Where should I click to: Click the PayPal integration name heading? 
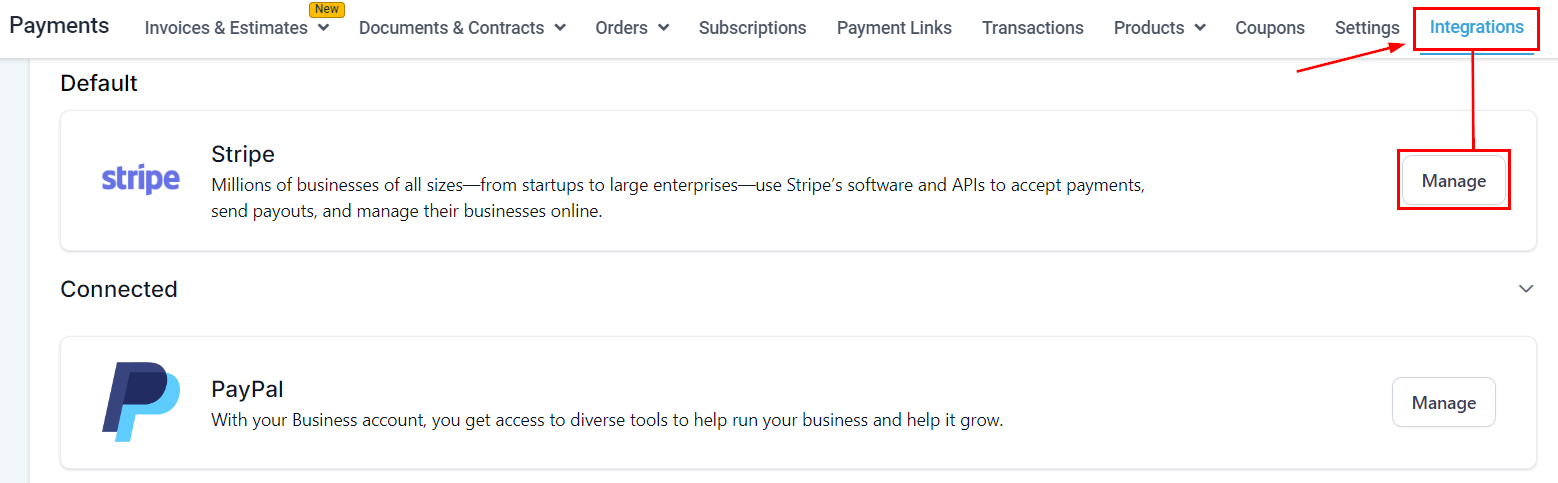[x=248, y=388]
